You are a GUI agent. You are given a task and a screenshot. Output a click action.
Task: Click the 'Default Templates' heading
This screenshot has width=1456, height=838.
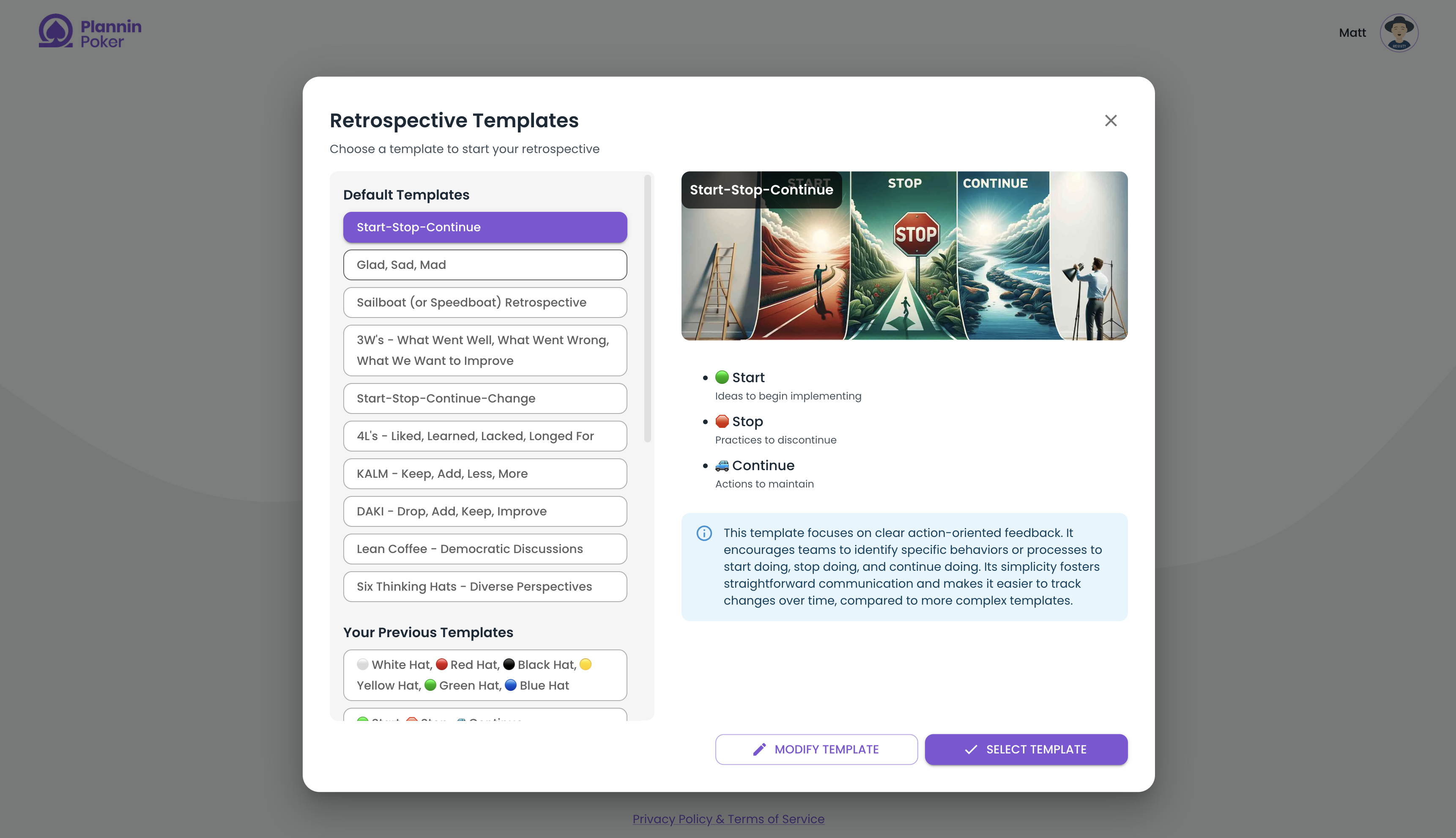click(x=406, y=195)
